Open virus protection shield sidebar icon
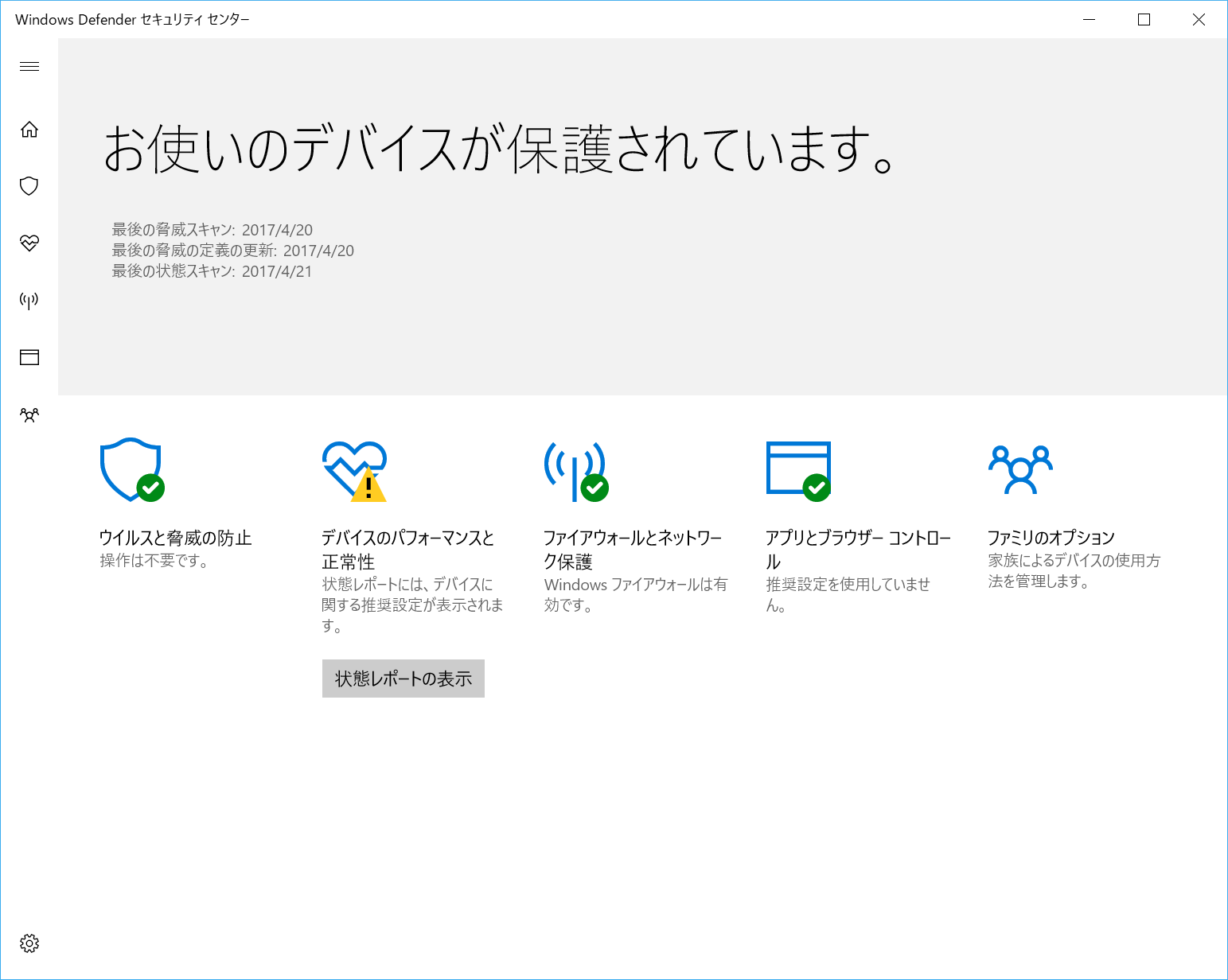The width and height of the screenshot is (1228, 980). (29, 186)
